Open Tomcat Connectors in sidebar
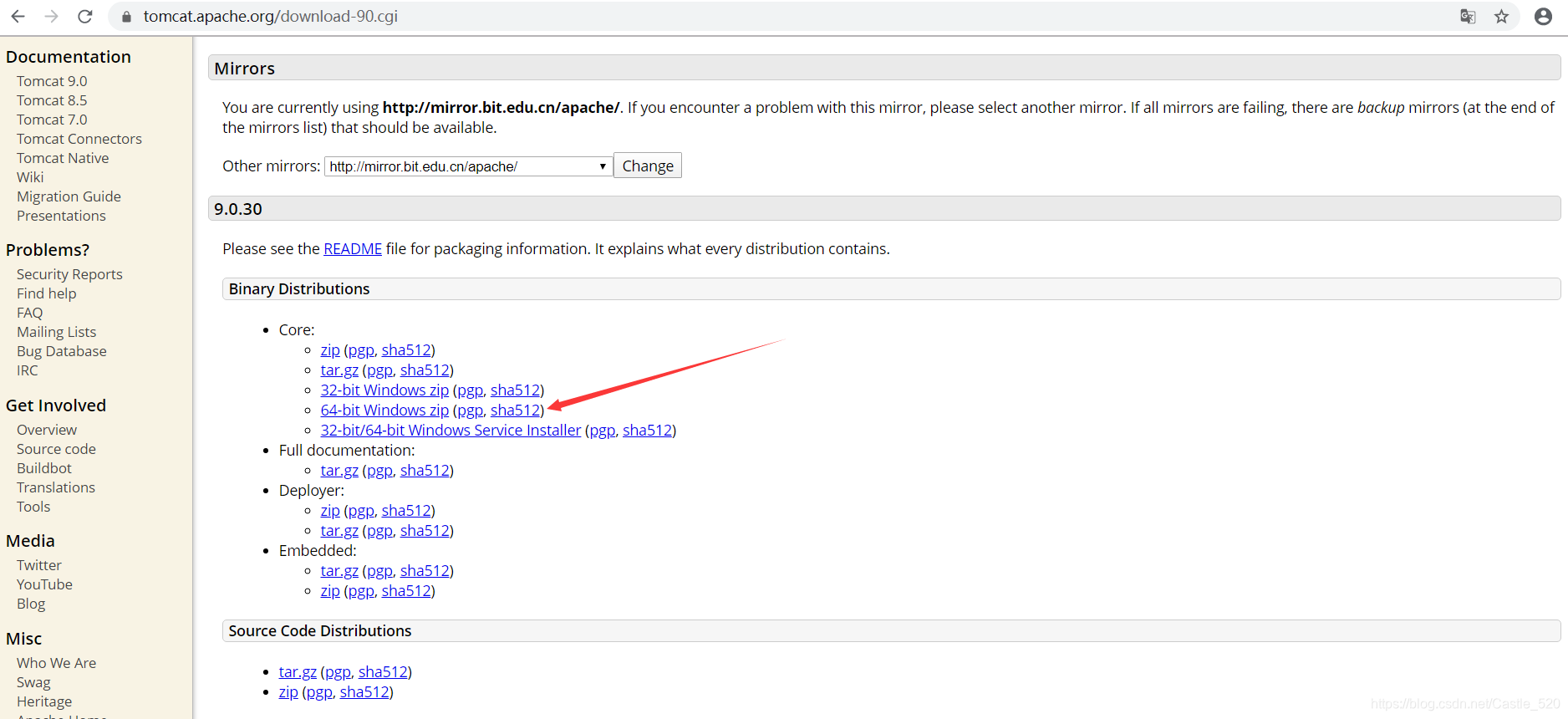 [x=79, y=139]
